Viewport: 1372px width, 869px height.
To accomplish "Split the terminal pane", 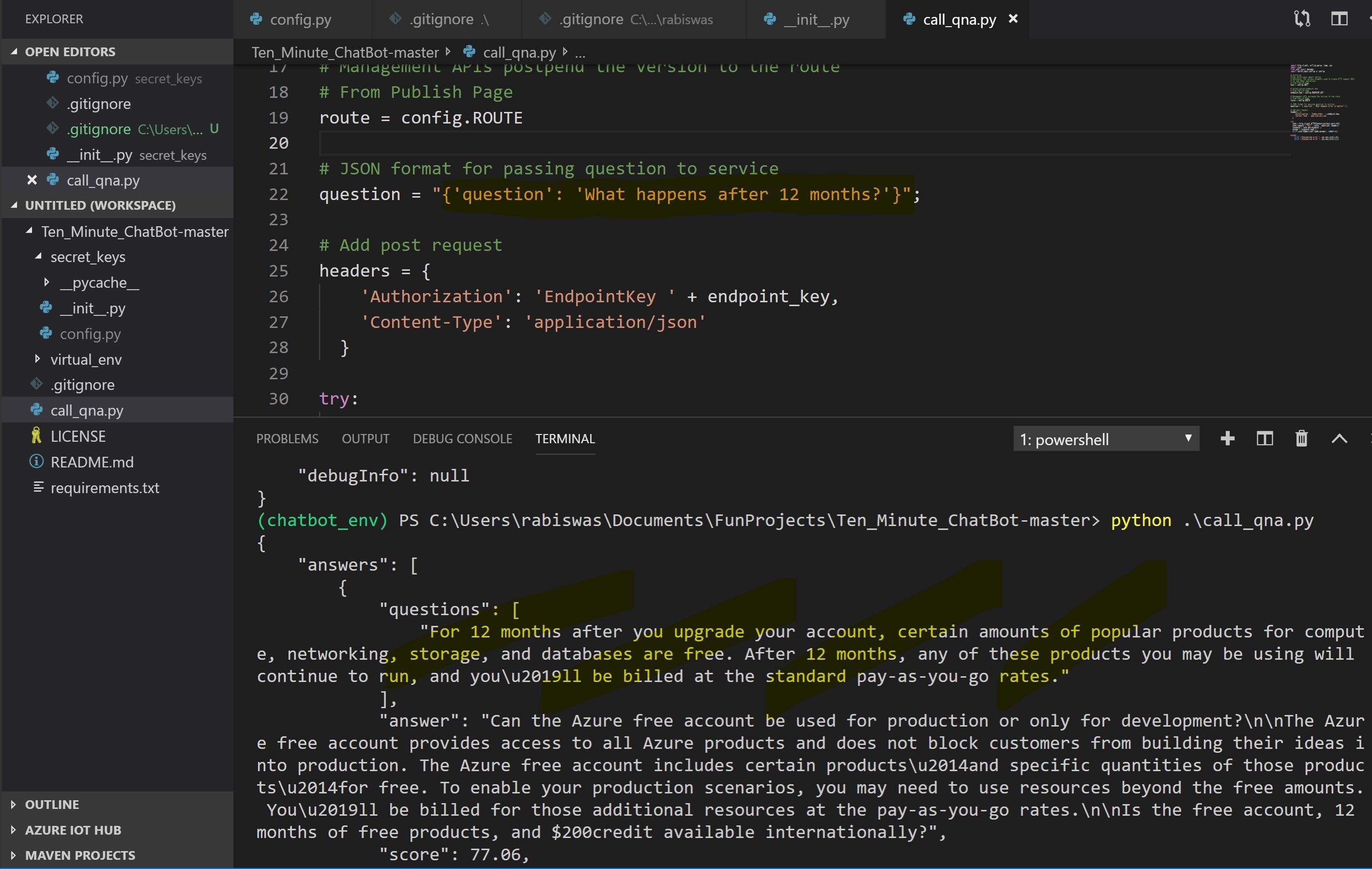I will pyautogui.click(x=1265, y=438).
